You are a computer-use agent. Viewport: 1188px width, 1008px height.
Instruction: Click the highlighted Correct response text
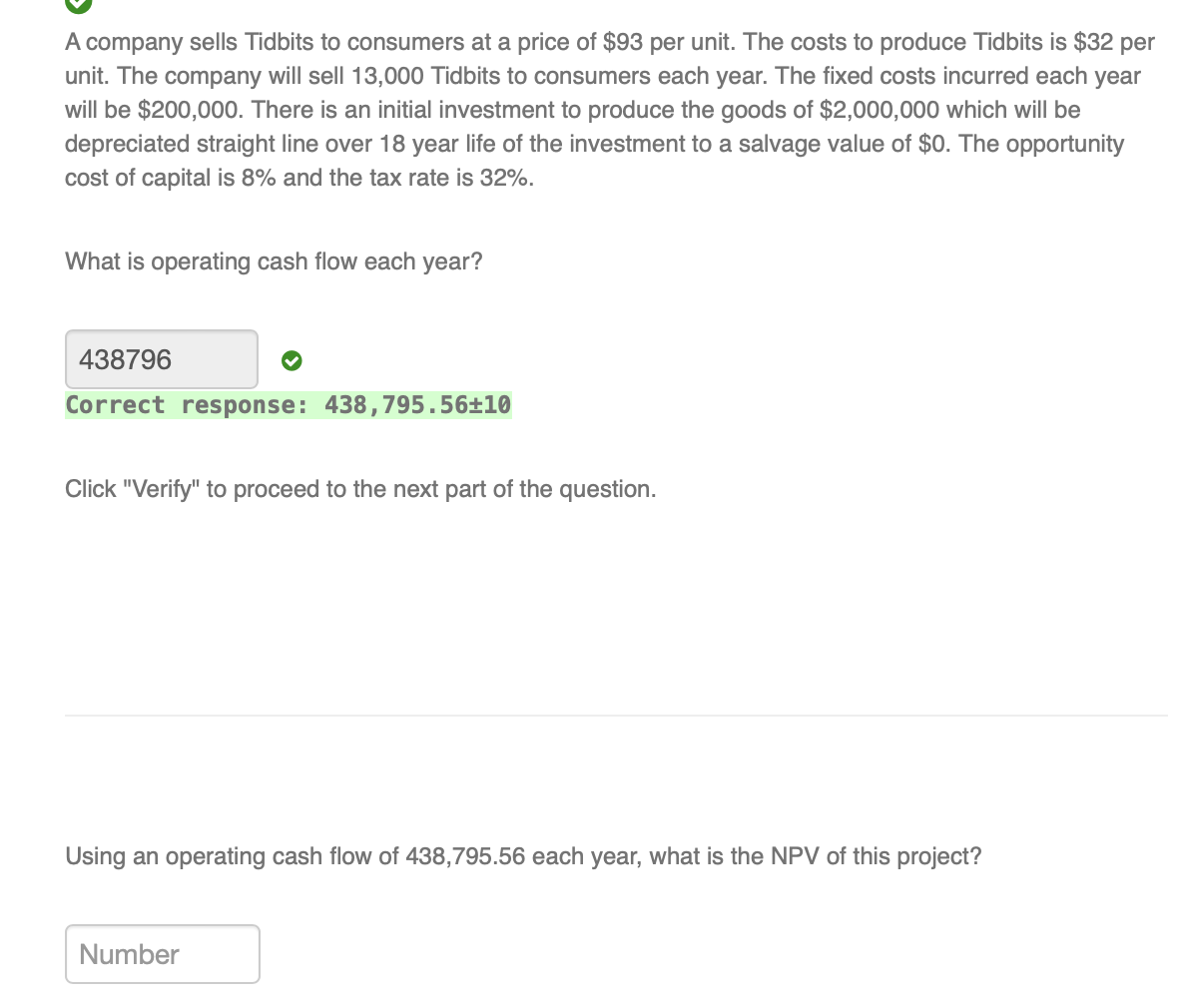(x=288, y=404)
